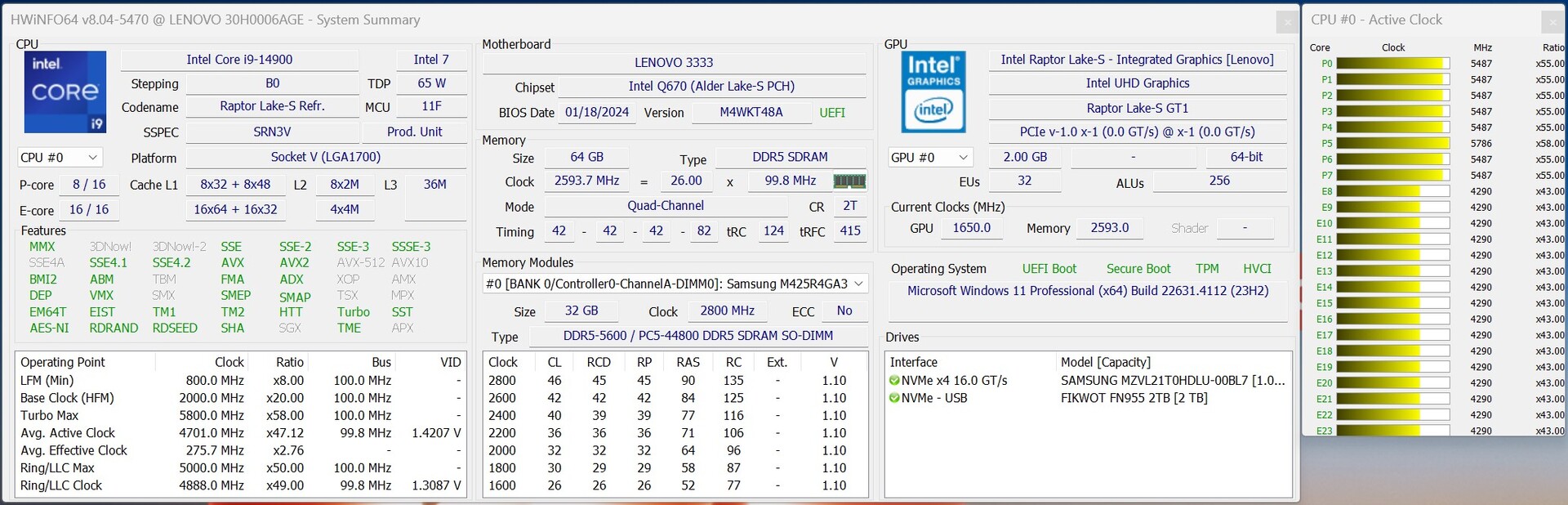Select the chipset Intel Q670 (Alder Lake-S PCH)
The height and width of the screenshot is (505, 1568).
(x=711, y=86)
